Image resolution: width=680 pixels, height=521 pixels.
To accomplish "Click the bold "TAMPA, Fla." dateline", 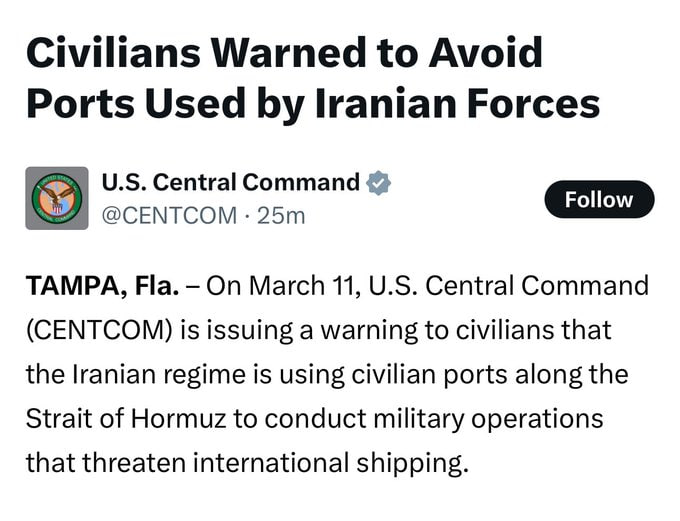I will [102, 286].
